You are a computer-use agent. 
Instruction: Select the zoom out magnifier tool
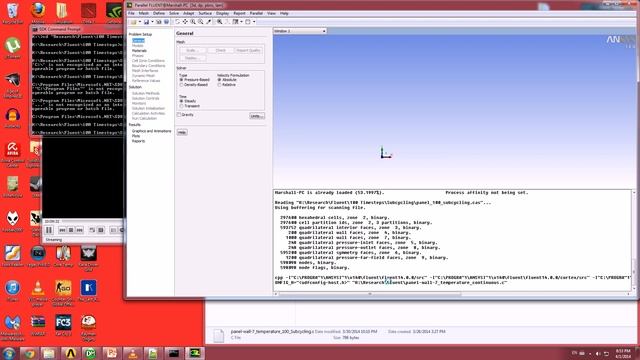point(200,22)
